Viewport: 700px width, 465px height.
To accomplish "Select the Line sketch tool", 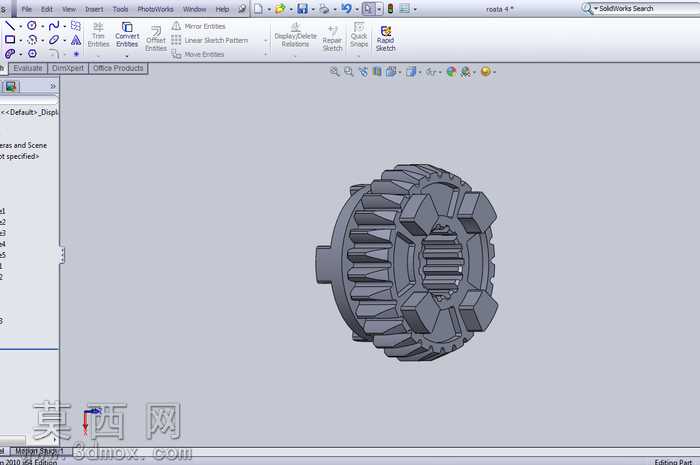I will coord(10,25).
